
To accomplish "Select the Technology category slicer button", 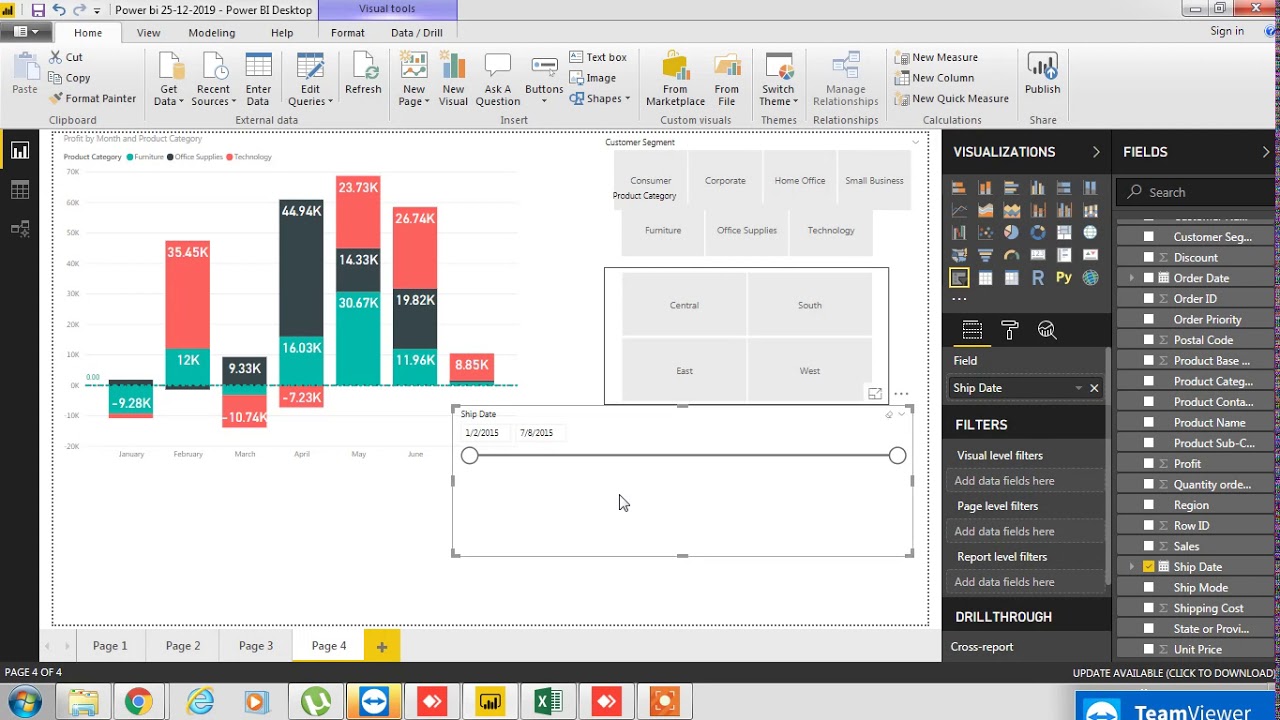I will coord(831,230).
